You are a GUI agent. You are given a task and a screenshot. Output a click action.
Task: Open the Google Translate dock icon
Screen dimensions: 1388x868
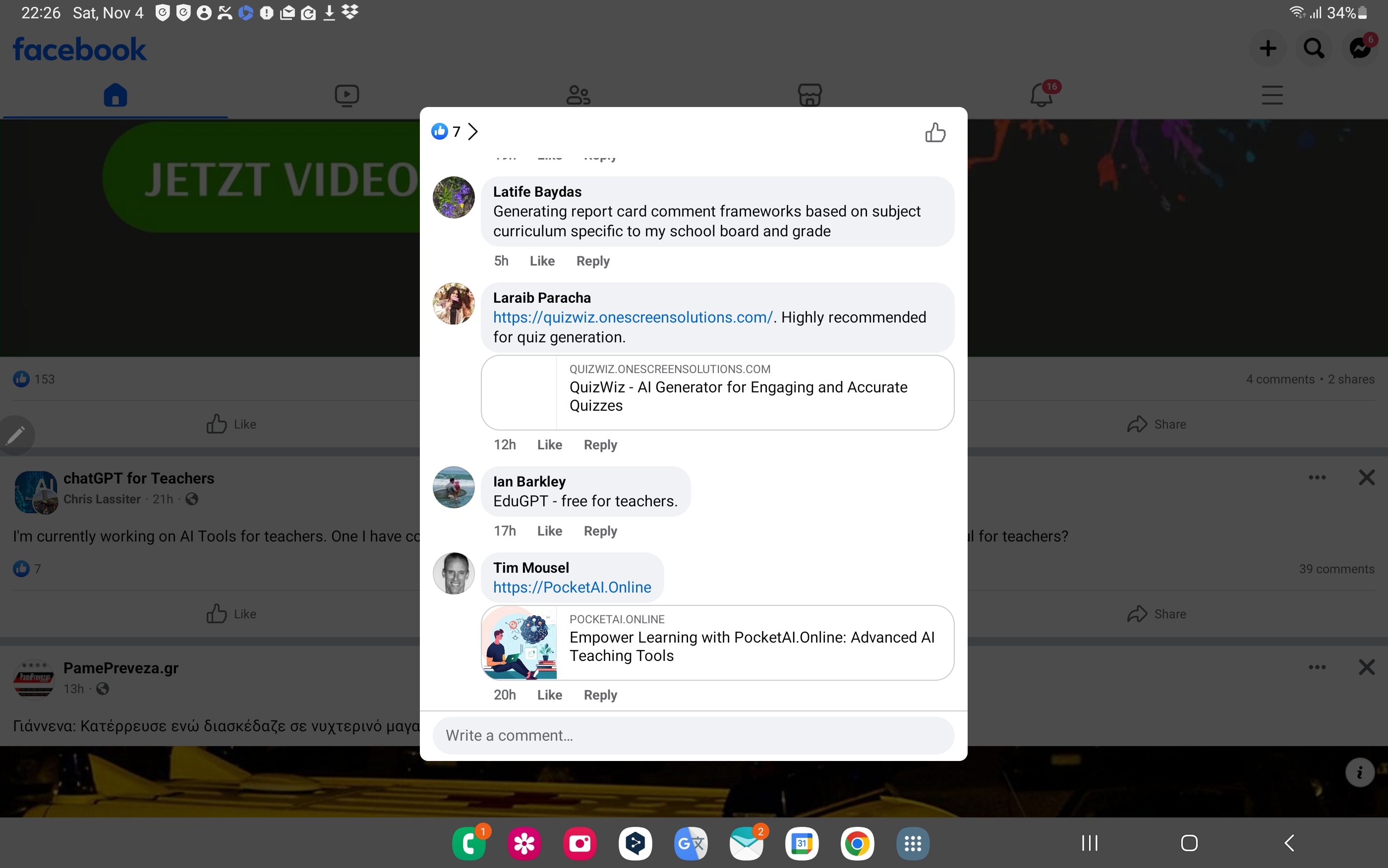[690, 843]
